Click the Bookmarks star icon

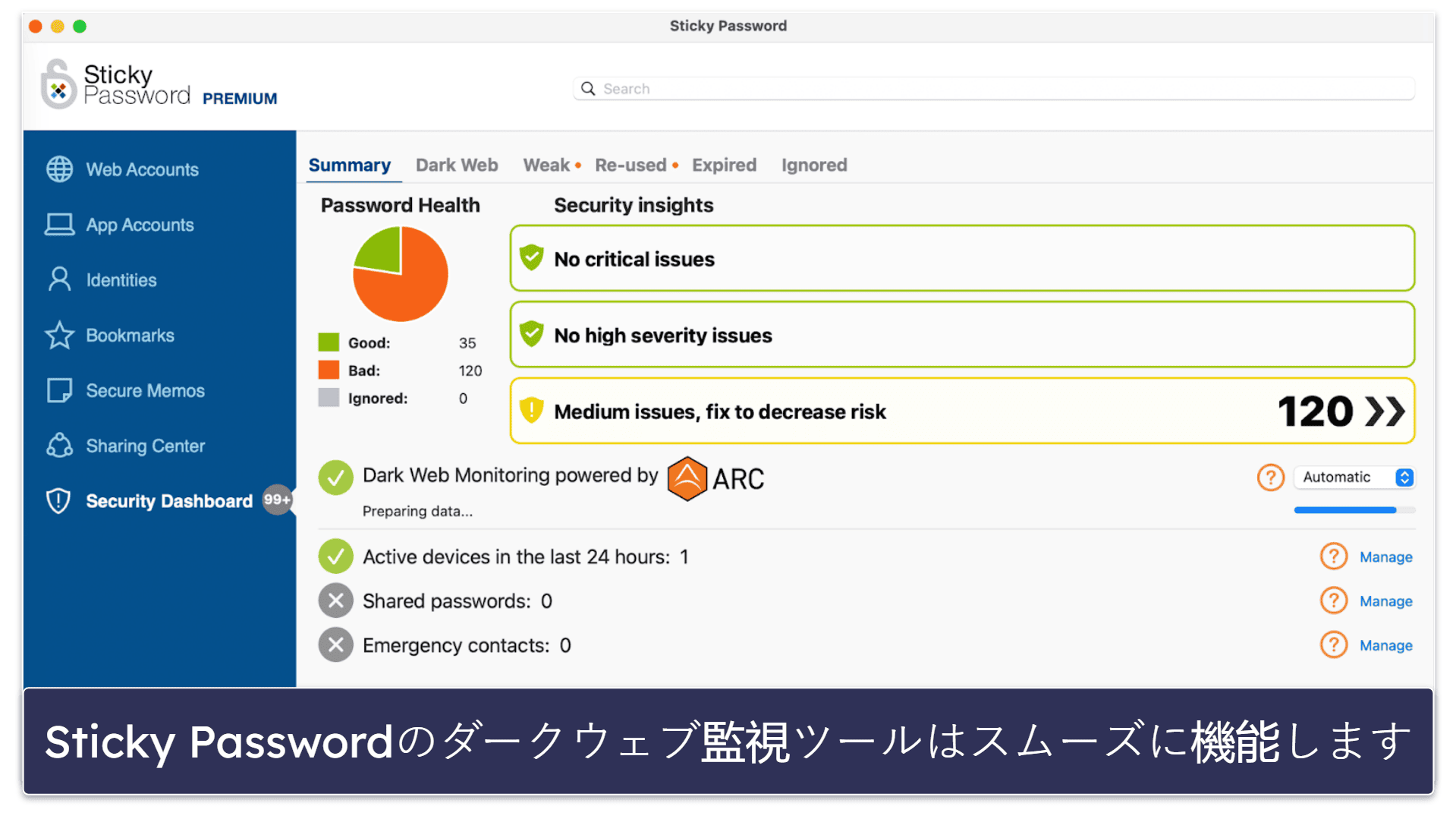(59, 335)
